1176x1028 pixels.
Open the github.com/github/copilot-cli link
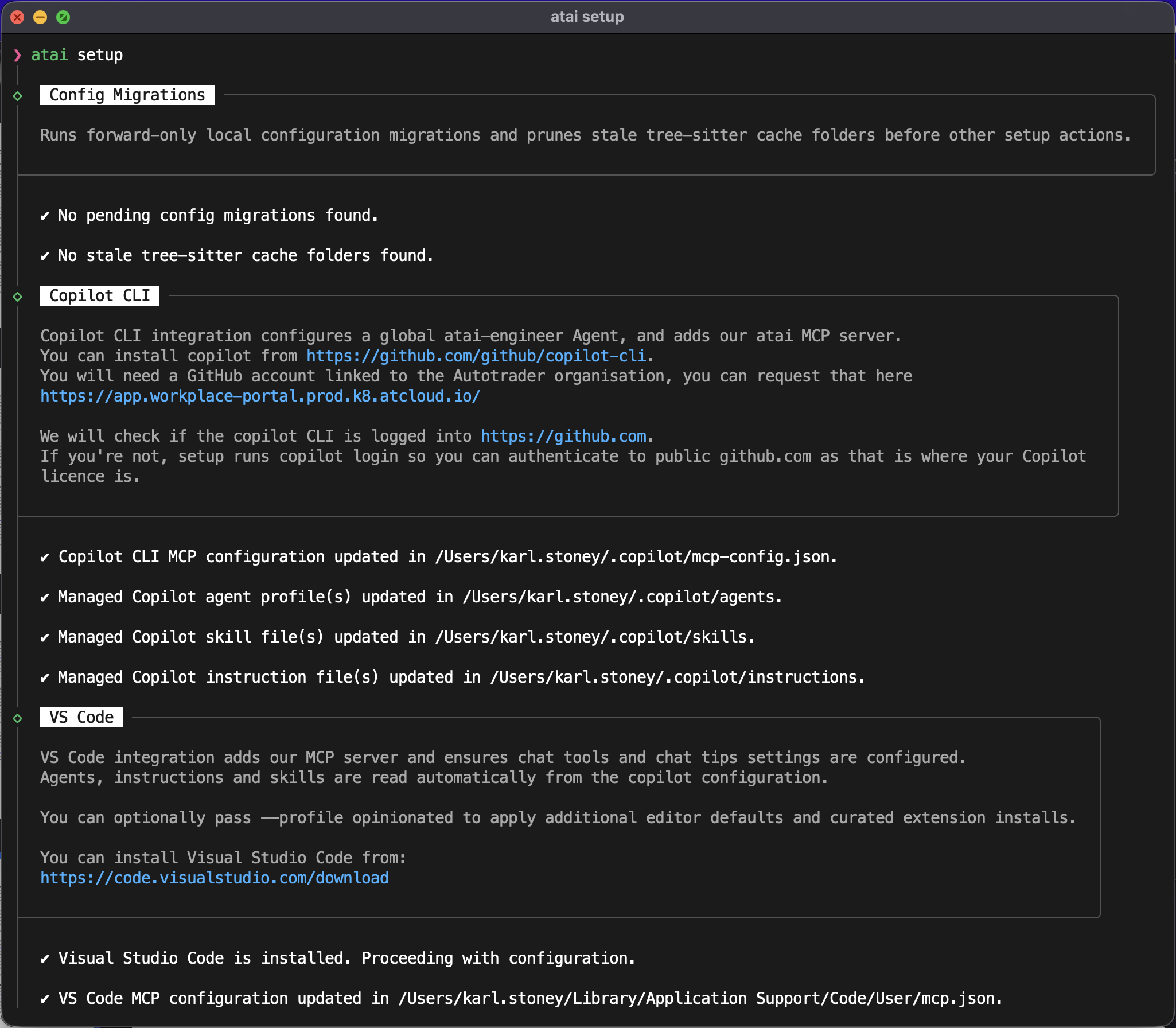[476, 356]
